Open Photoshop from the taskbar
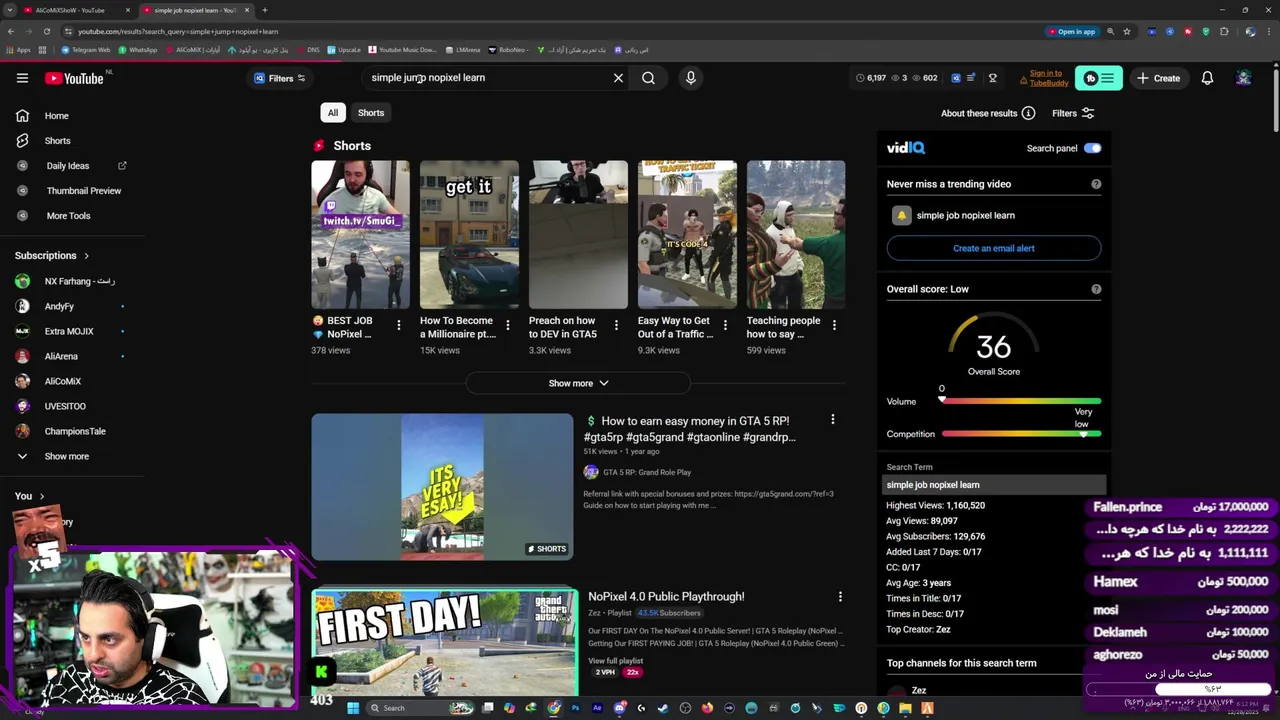The height and width of the screenshot is (720, 1280). coord(575,708)
